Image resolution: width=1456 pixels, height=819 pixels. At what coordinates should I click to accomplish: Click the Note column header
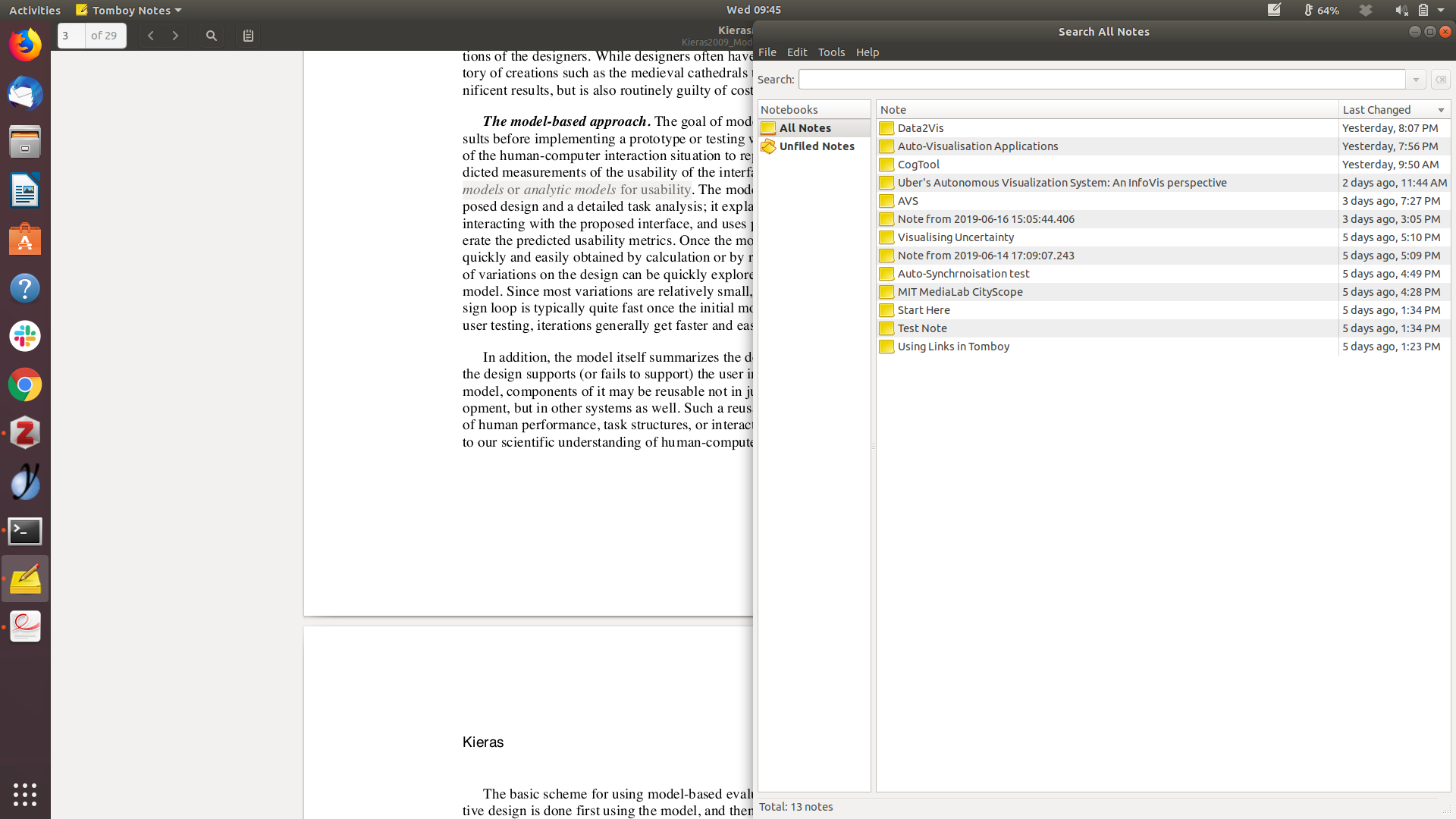point(1106,110)
